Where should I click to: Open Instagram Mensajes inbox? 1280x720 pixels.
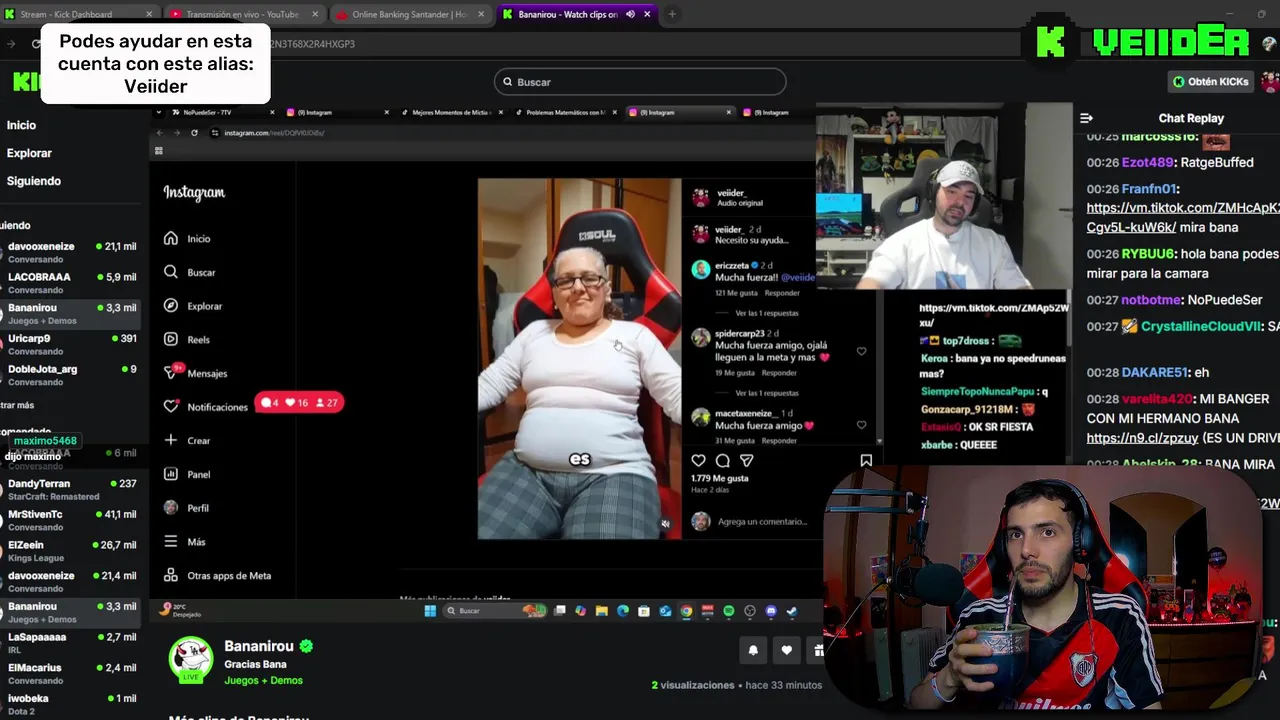pyautogui.click(x=195, y=373)
